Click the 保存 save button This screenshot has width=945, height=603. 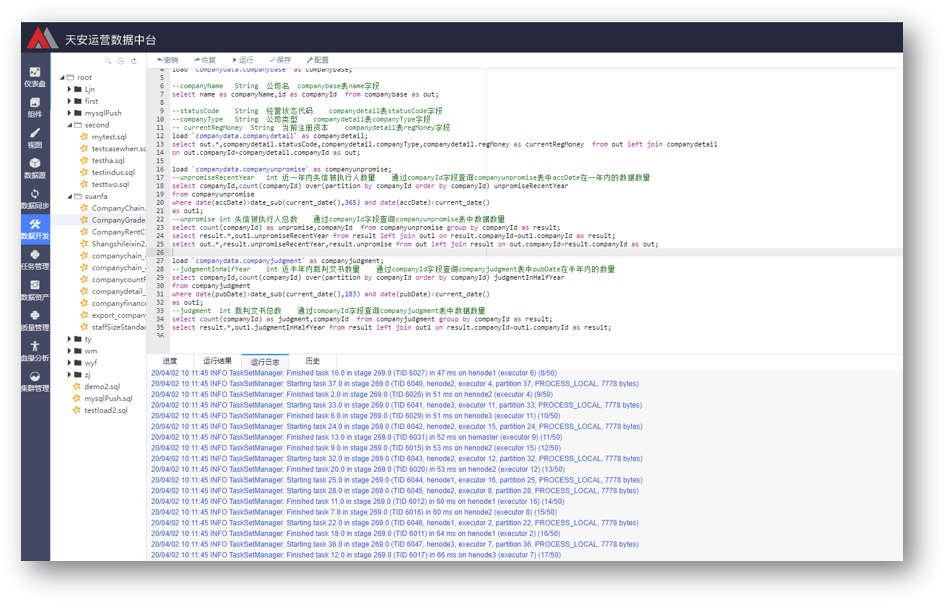coord(280,60)
